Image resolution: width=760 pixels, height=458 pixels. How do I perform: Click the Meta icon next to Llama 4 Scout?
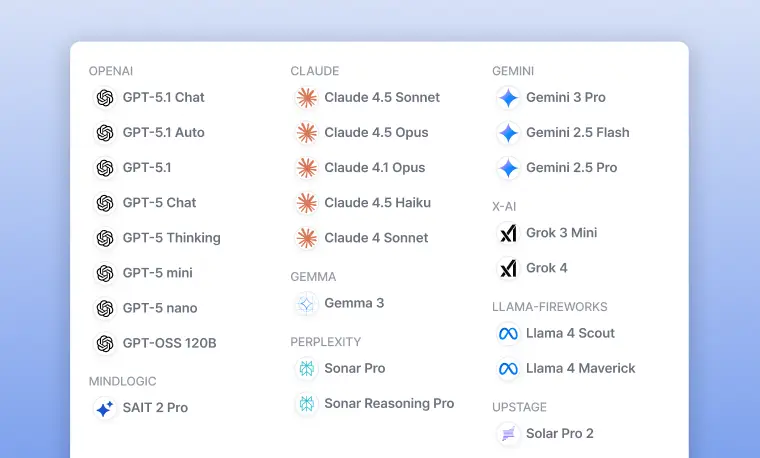pos(508,333)
